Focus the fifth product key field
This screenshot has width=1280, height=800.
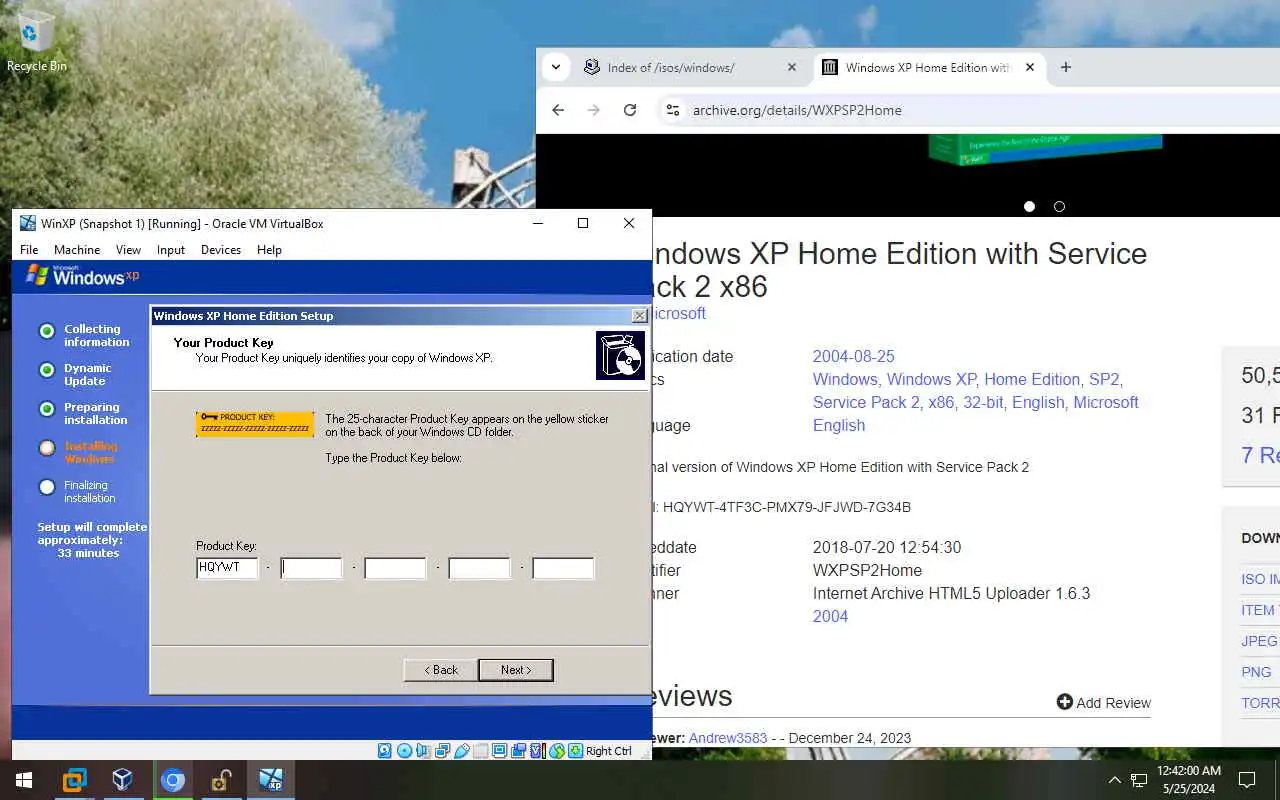pos(563,568)
